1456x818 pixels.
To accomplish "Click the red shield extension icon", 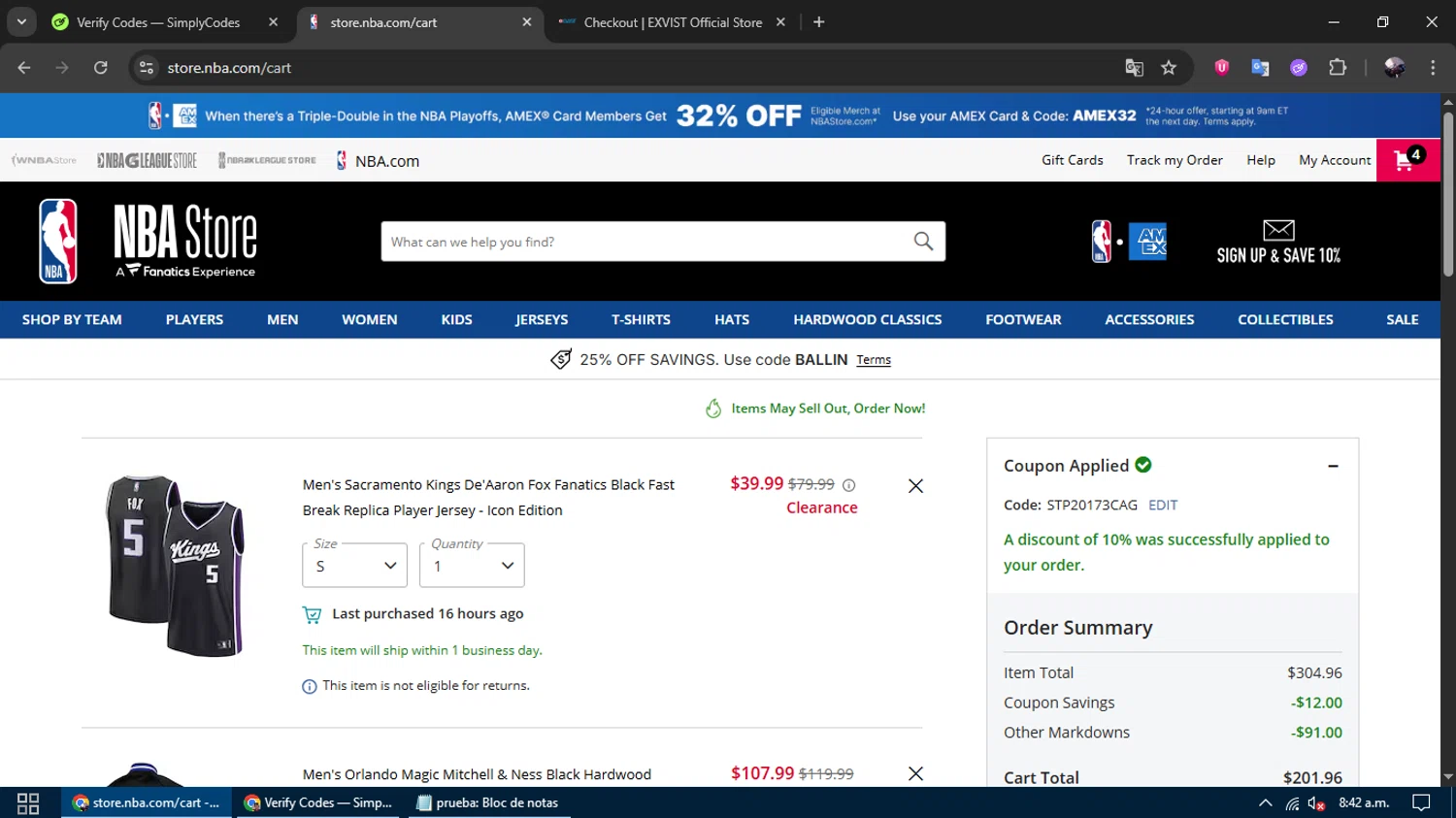I will coord(1222,68).
